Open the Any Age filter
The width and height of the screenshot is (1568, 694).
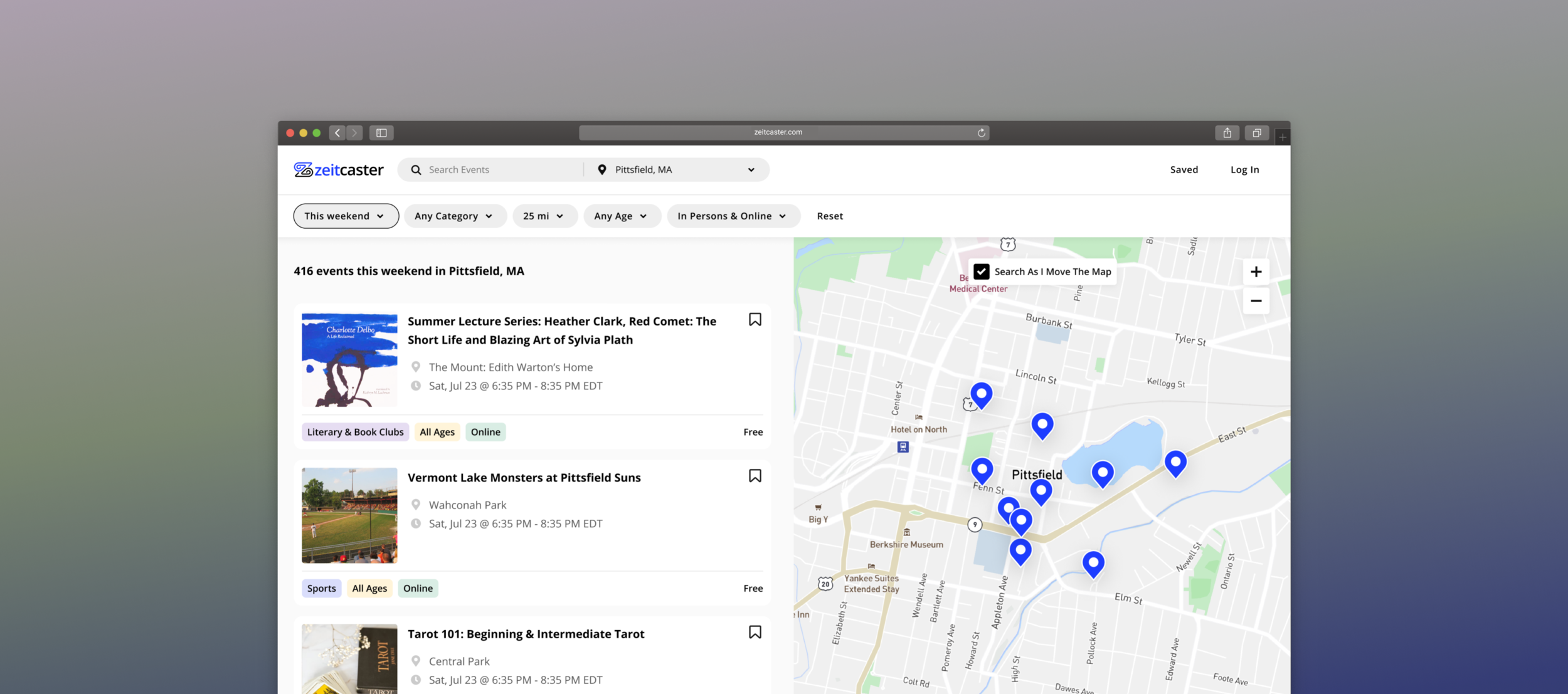(x=622, y=216)
